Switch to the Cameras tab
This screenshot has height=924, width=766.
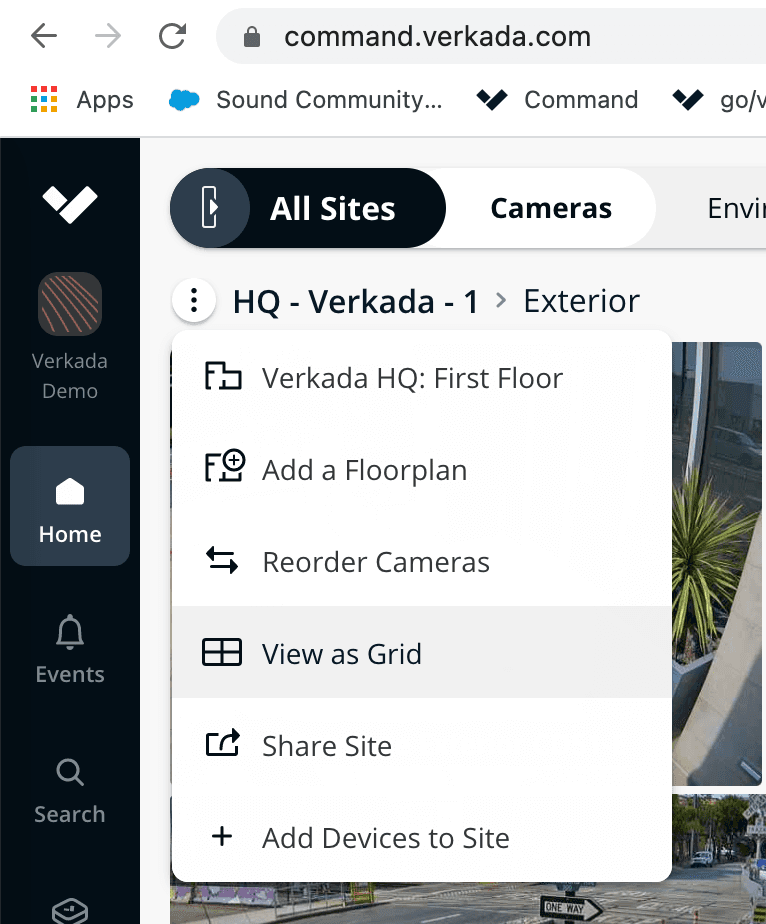[x=551, y=208]
